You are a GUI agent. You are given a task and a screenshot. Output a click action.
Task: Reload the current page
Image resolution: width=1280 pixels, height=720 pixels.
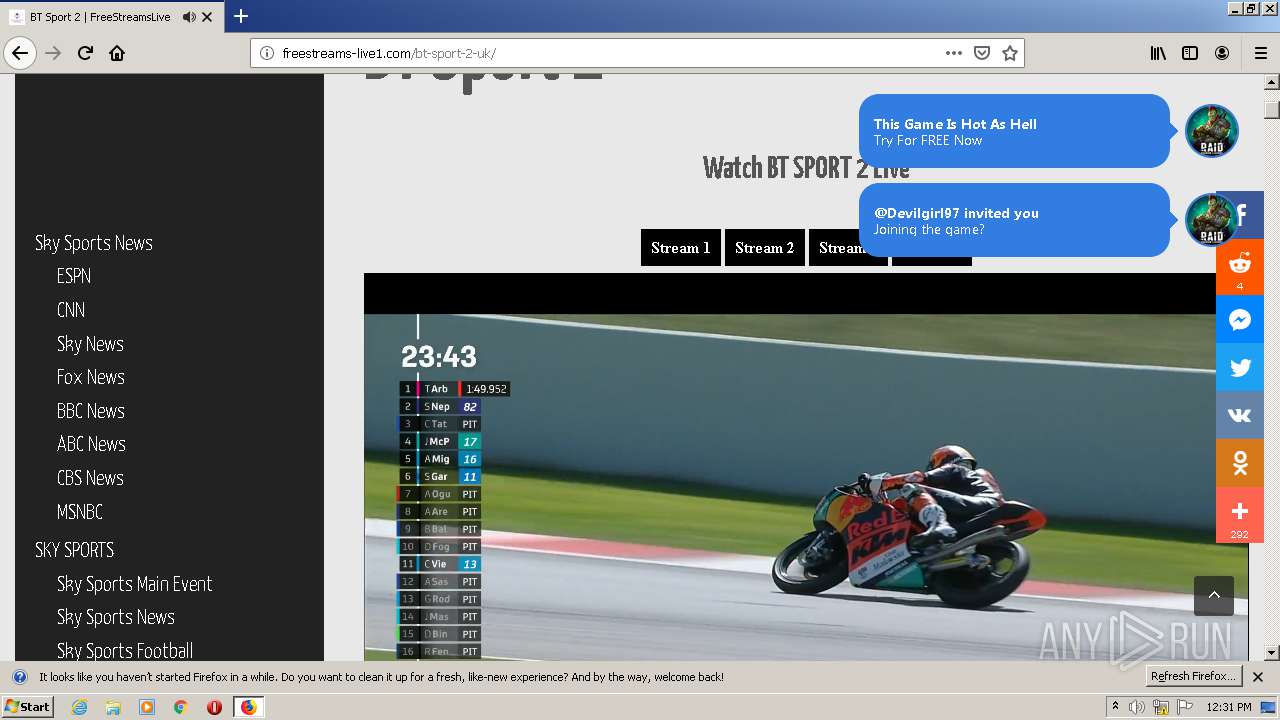[x=85, y=53]
